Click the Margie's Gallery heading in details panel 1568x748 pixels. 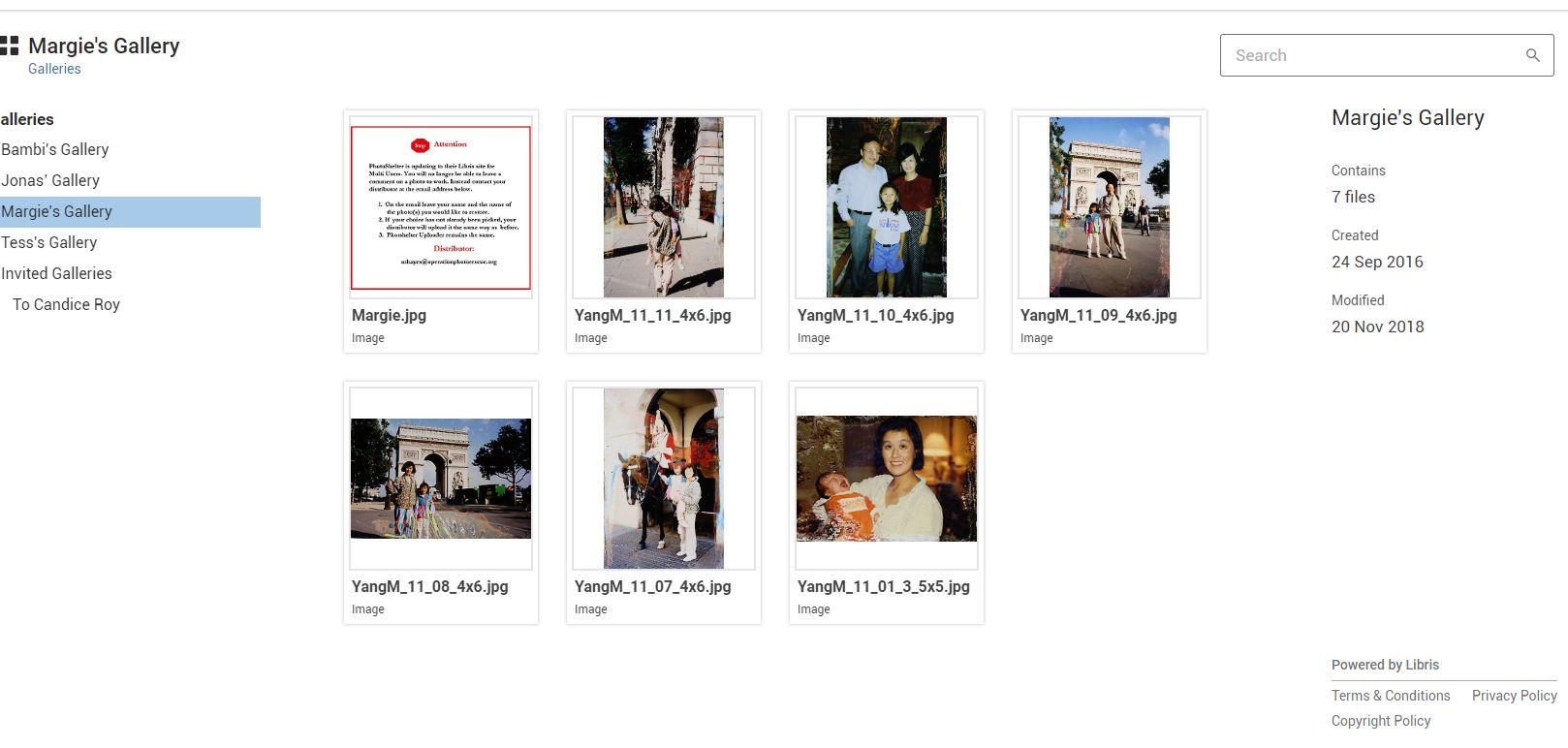[1407, 117]
